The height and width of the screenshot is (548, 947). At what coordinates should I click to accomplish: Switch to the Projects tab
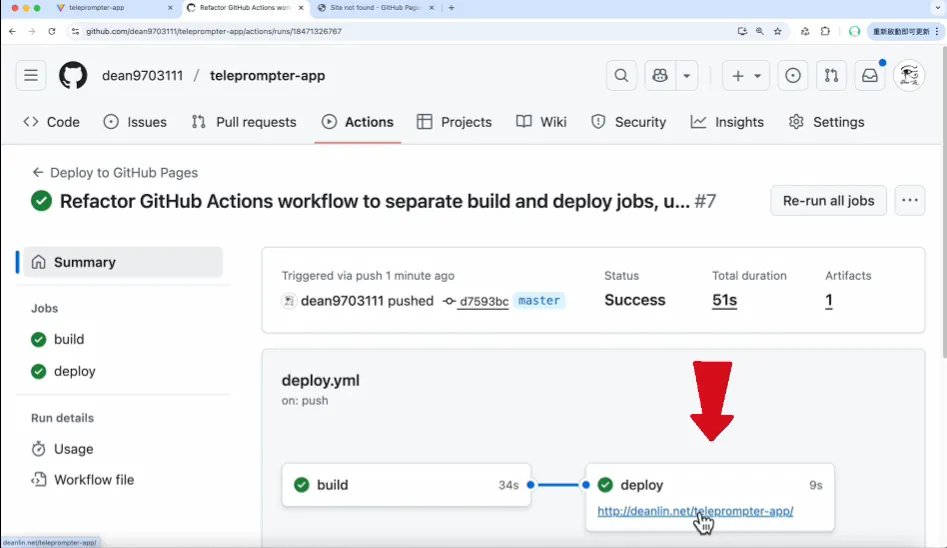(454, 122)
